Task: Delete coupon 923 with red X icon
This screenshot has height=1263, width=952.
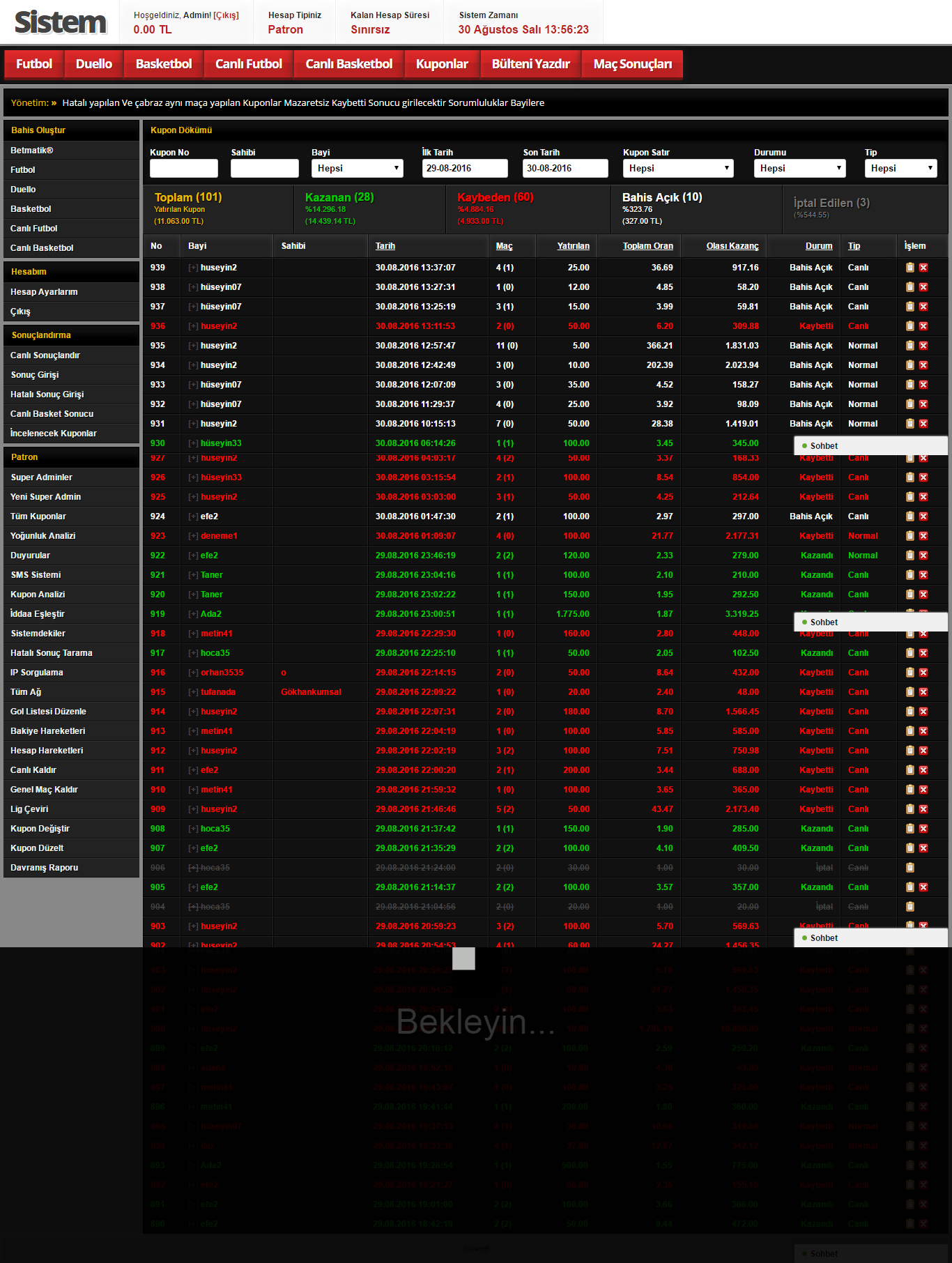Action: click(923, 536)
